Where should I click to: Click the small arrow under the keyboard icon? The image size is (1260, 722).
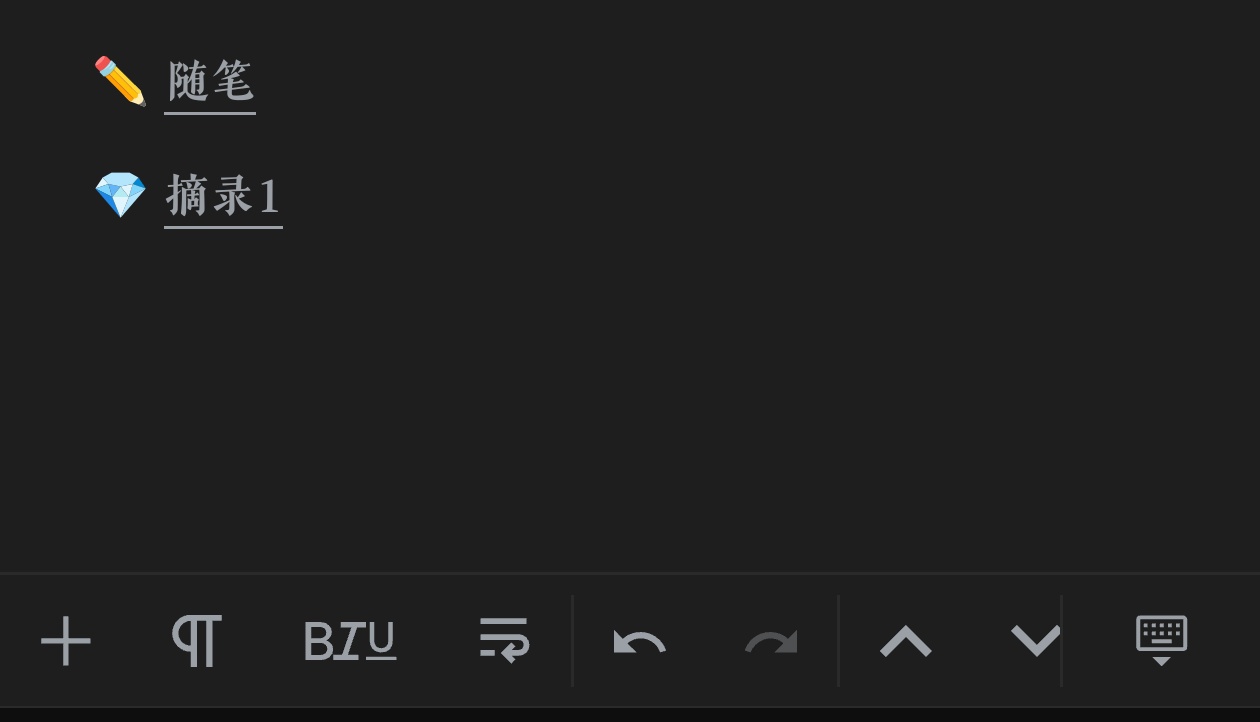(x=1160, y=663)
